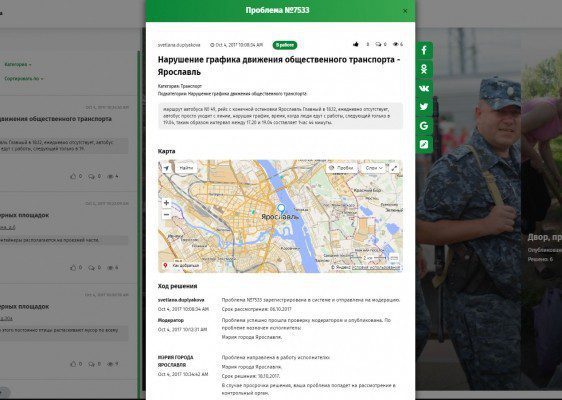Click the map ruler tool icon
The height and width of the screenshot is (400, 562).
tap(394, 257)
